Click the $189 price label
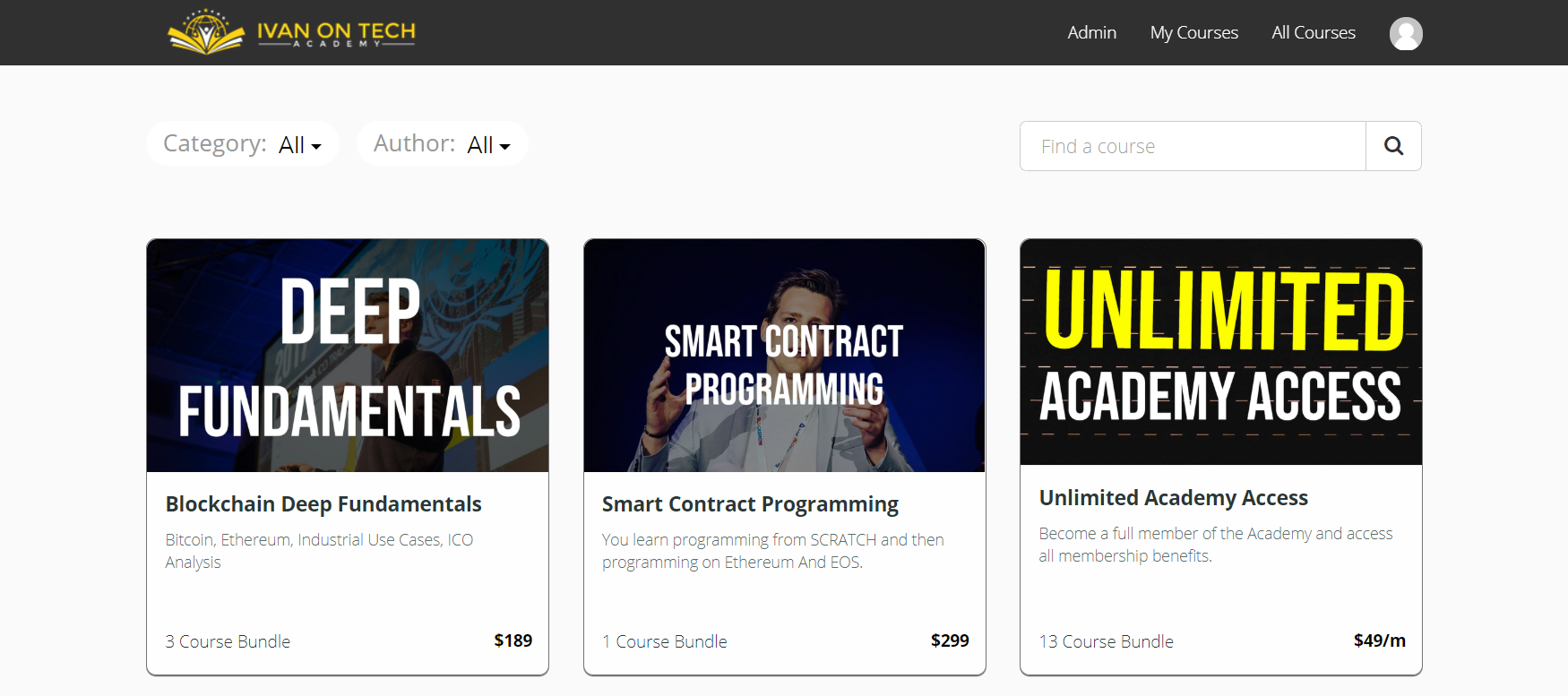The height and width of the screenshot is (696, 1568). point(513,640)
